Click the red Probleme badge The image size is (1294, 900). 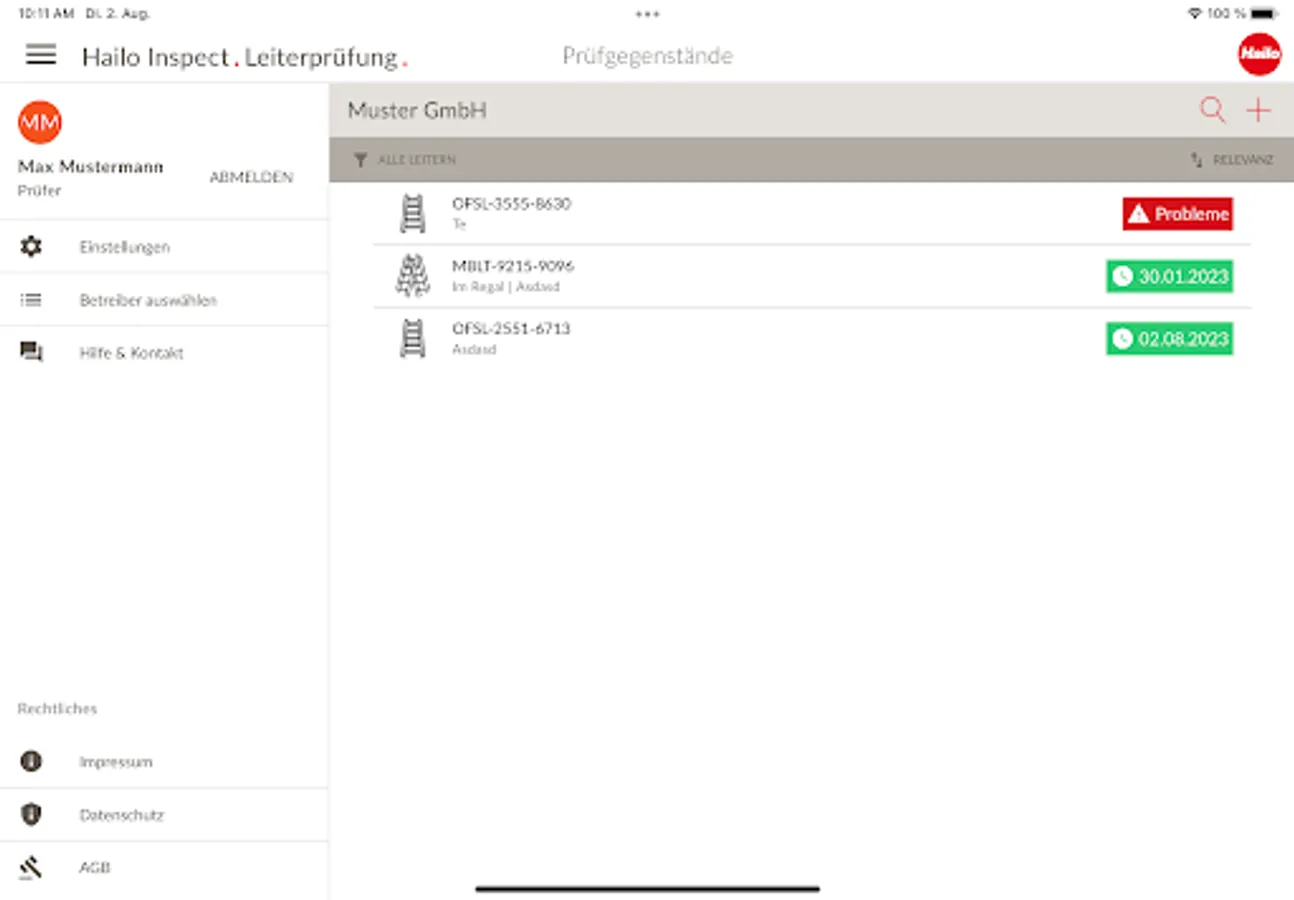(x=1178, y=214)
